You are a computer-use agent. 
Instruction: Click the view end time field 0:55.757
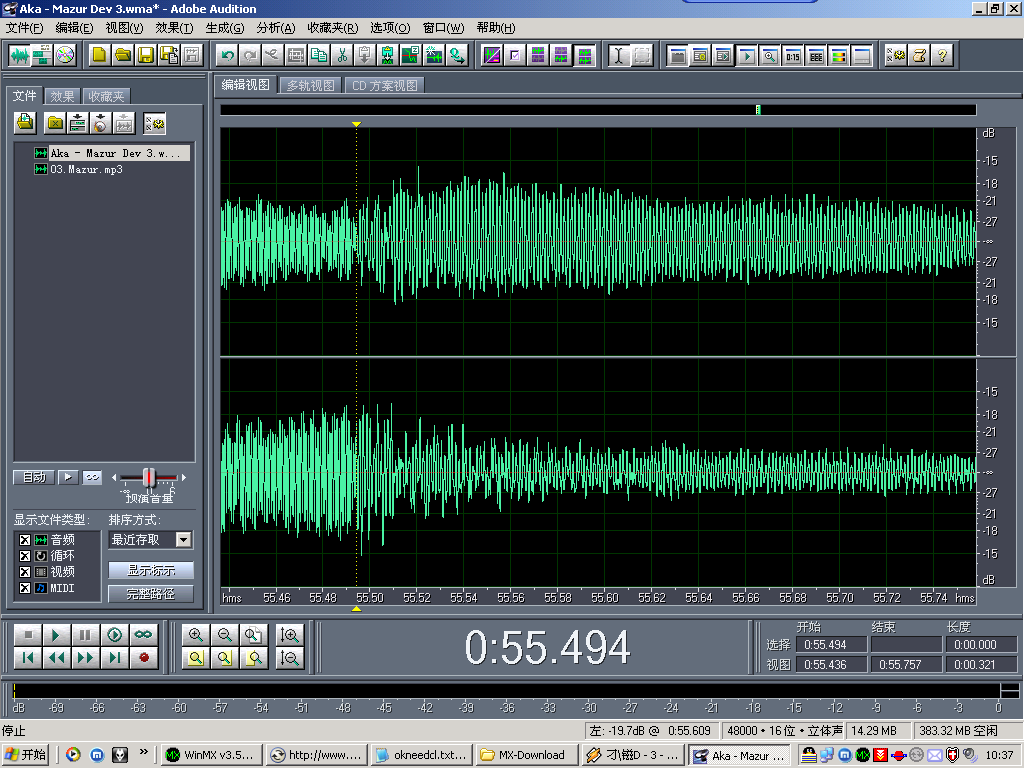click(906, 665)
